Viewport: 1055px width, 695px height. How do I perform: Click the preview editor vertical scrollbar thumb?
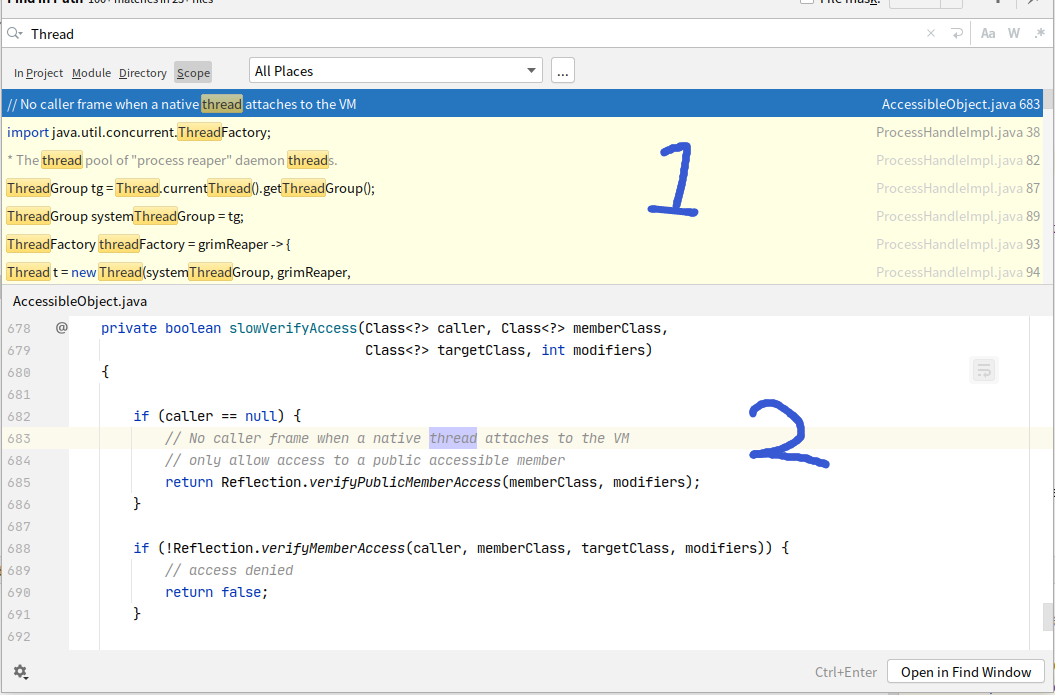click(x=1048, y=616)
